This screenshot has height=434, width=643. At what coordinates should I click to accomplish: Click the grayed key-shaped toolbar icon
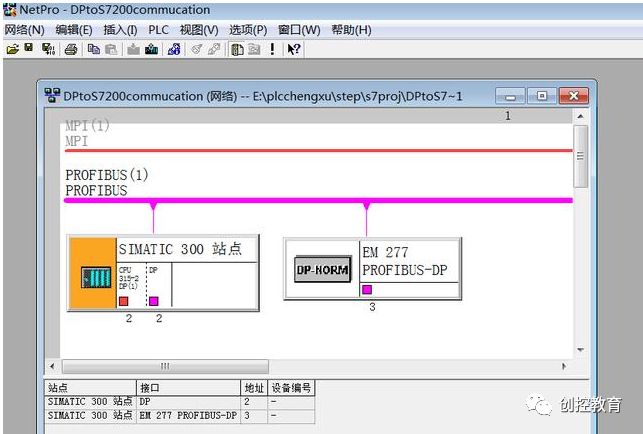(x=197, y=50)
